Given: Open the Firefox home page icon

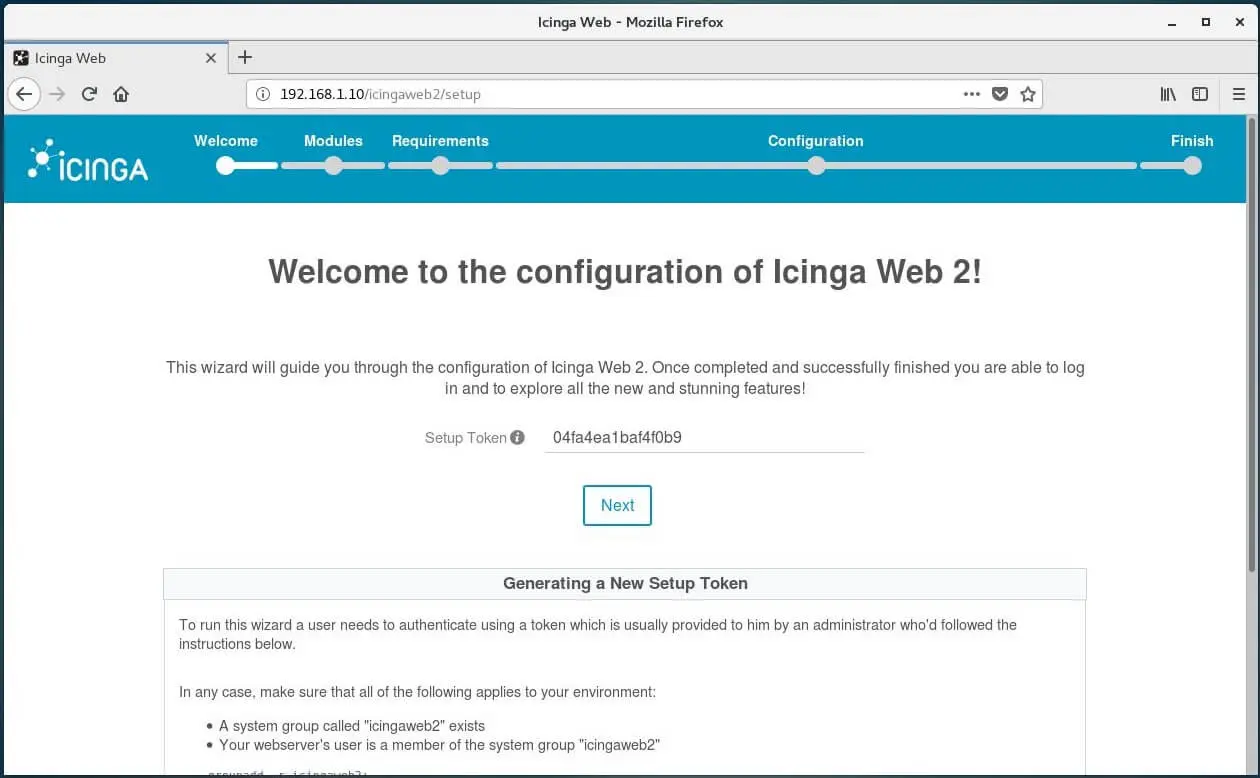Looking at the screenshot, I should [121, 94].
